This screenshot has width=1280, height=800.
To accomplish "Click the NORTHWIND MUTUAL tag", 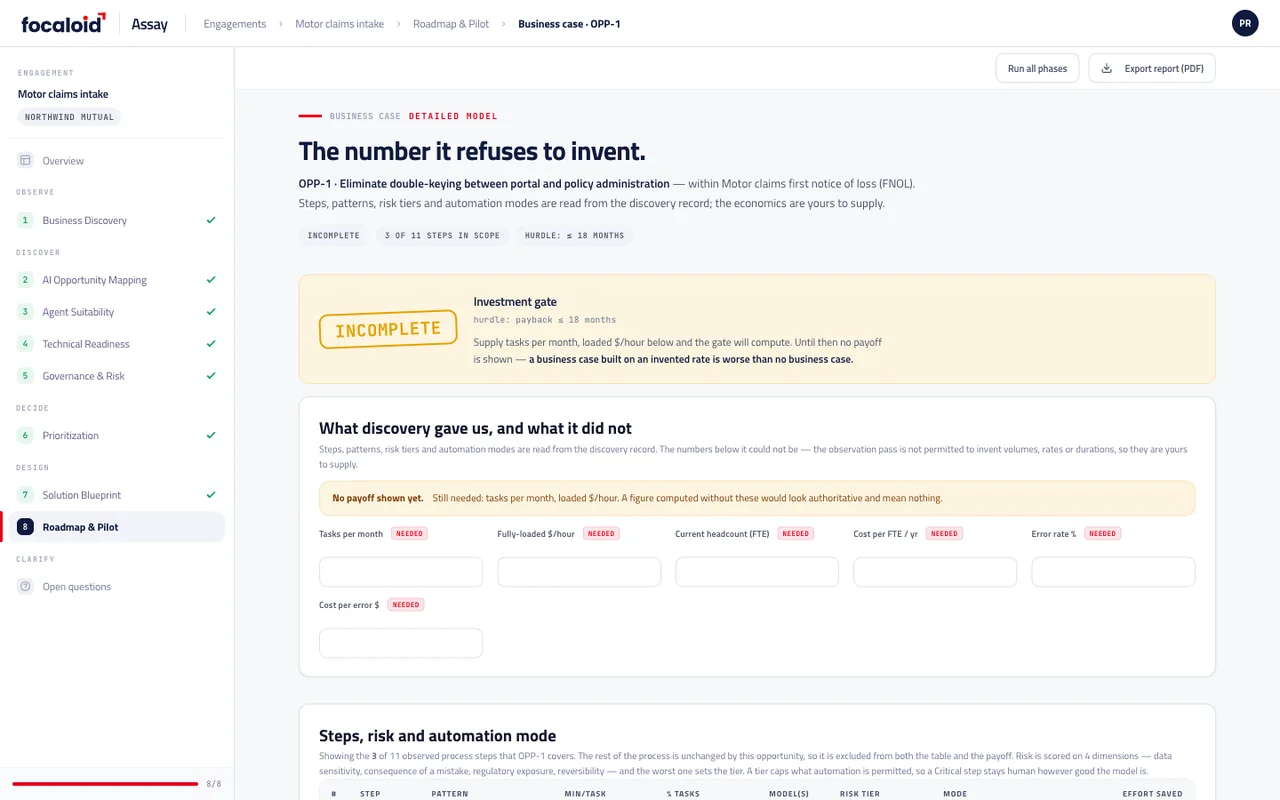I will tap(70, 117).
